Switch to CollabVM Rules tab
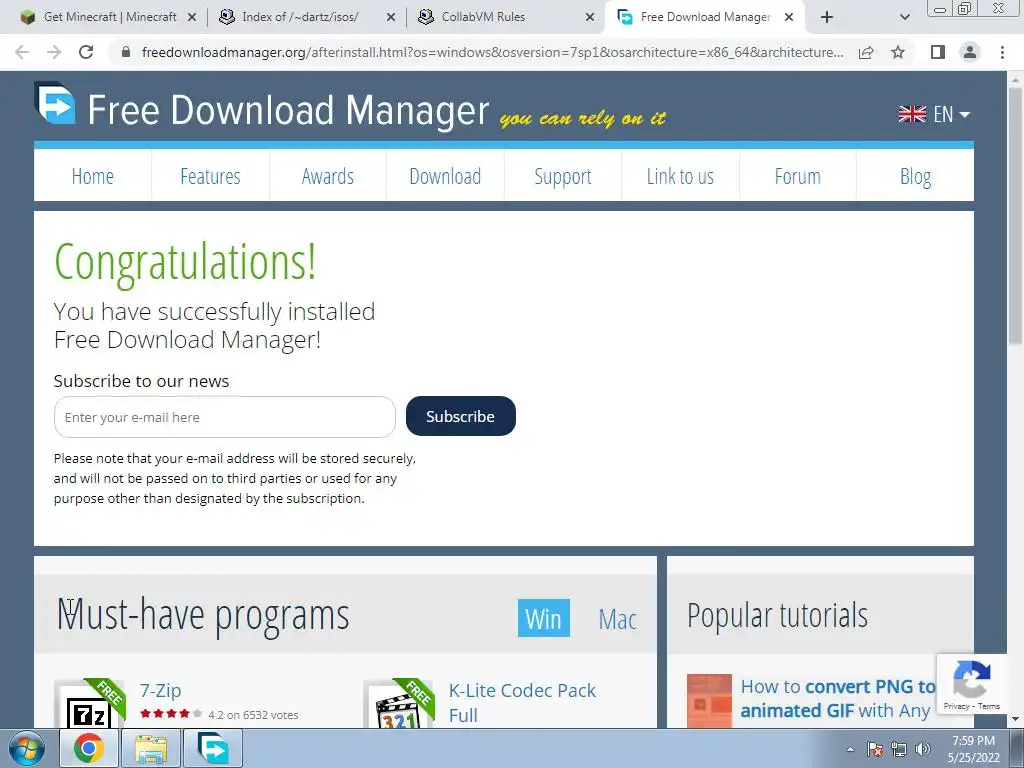 pyautogui.click(x=483, y=17)
